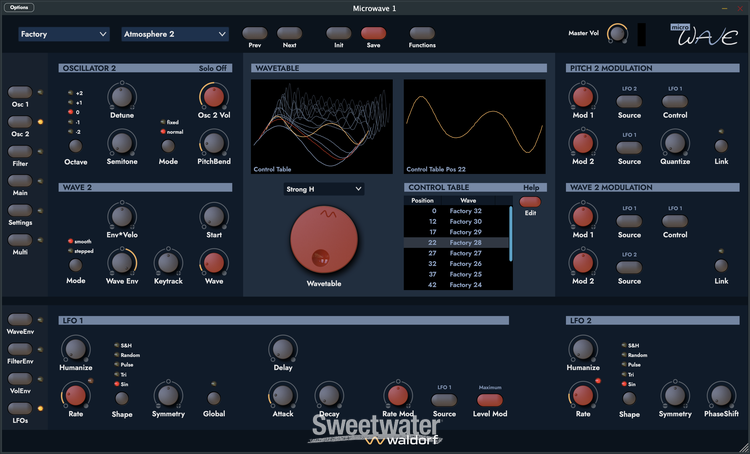Click Wave 2 Modulation Mod 1 knob
Screen dimensions: 750x454
coord(583,216)
